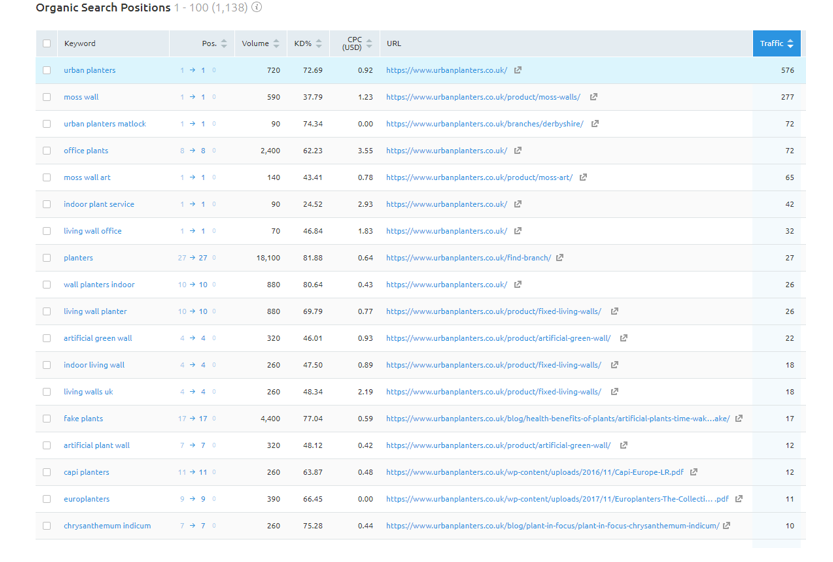The width and height of the screenshot is (833, 562).
Task: Open external link icon for chrysanthemum-indicum blog URL
Action: [726, 525]
